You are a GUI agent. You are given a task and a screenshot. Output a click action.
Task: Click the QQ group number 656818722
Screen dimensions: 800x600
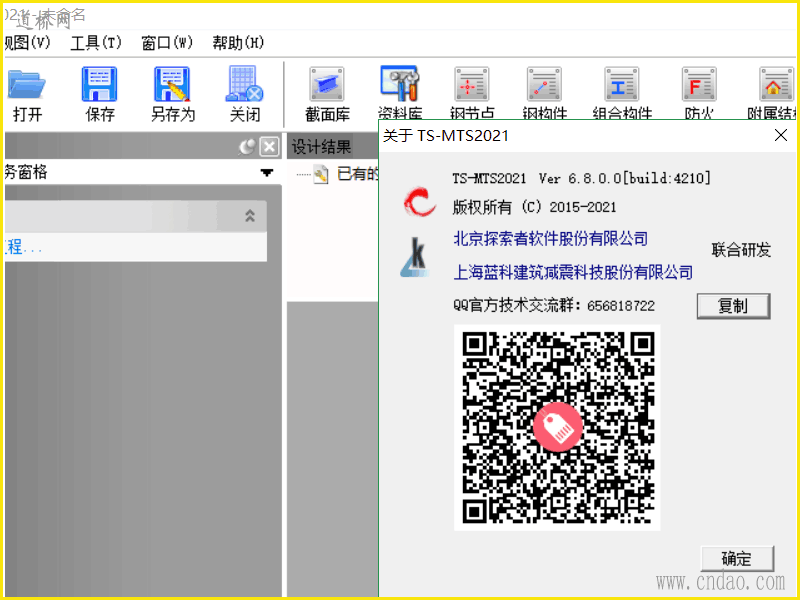pos(620,306)
